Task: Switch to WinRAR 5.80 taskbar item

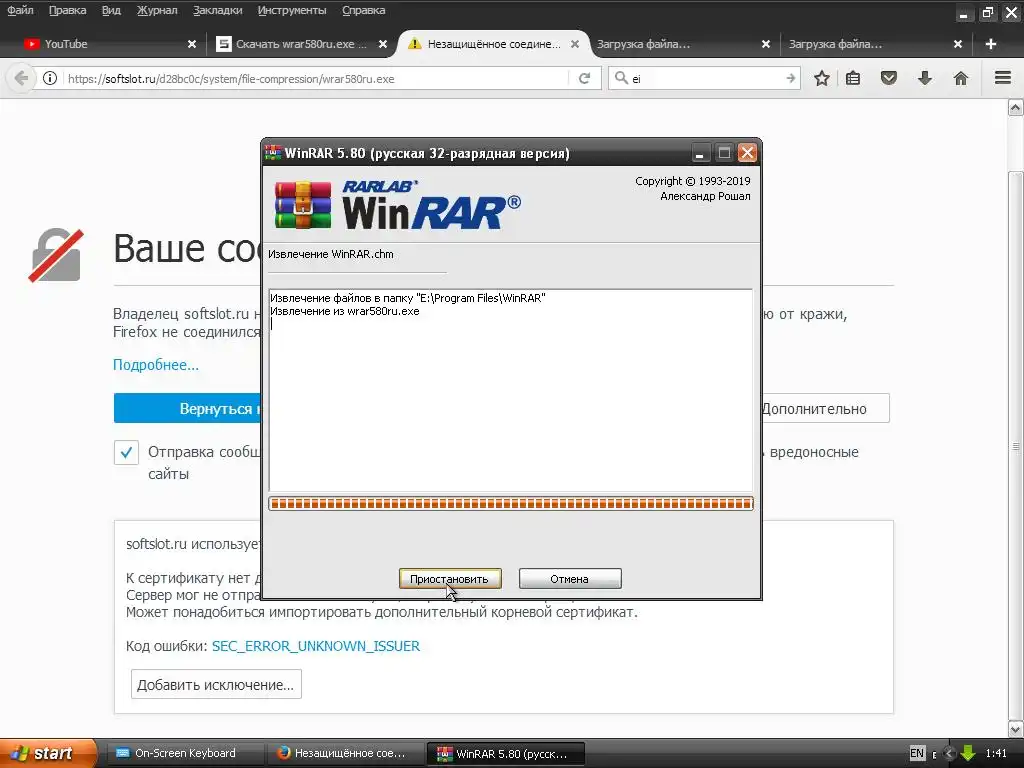Action: 506,753
